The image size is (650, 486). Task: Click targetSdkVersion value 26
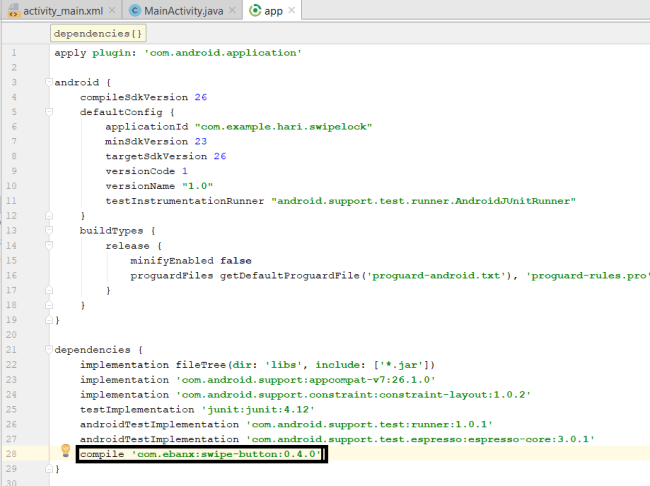point(220,156)
